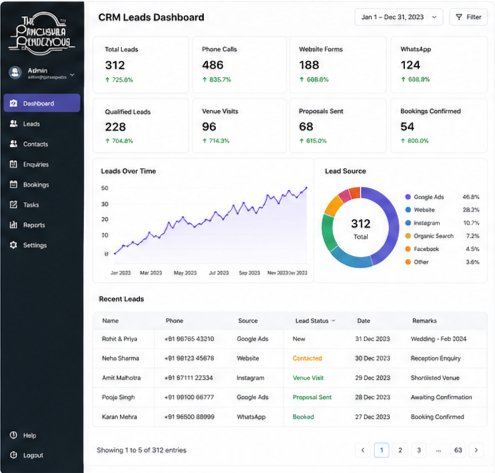This screenshot has height=473, width=495.
Task: Click Phone Calls green up arrow
Action: tap(204, 79)
